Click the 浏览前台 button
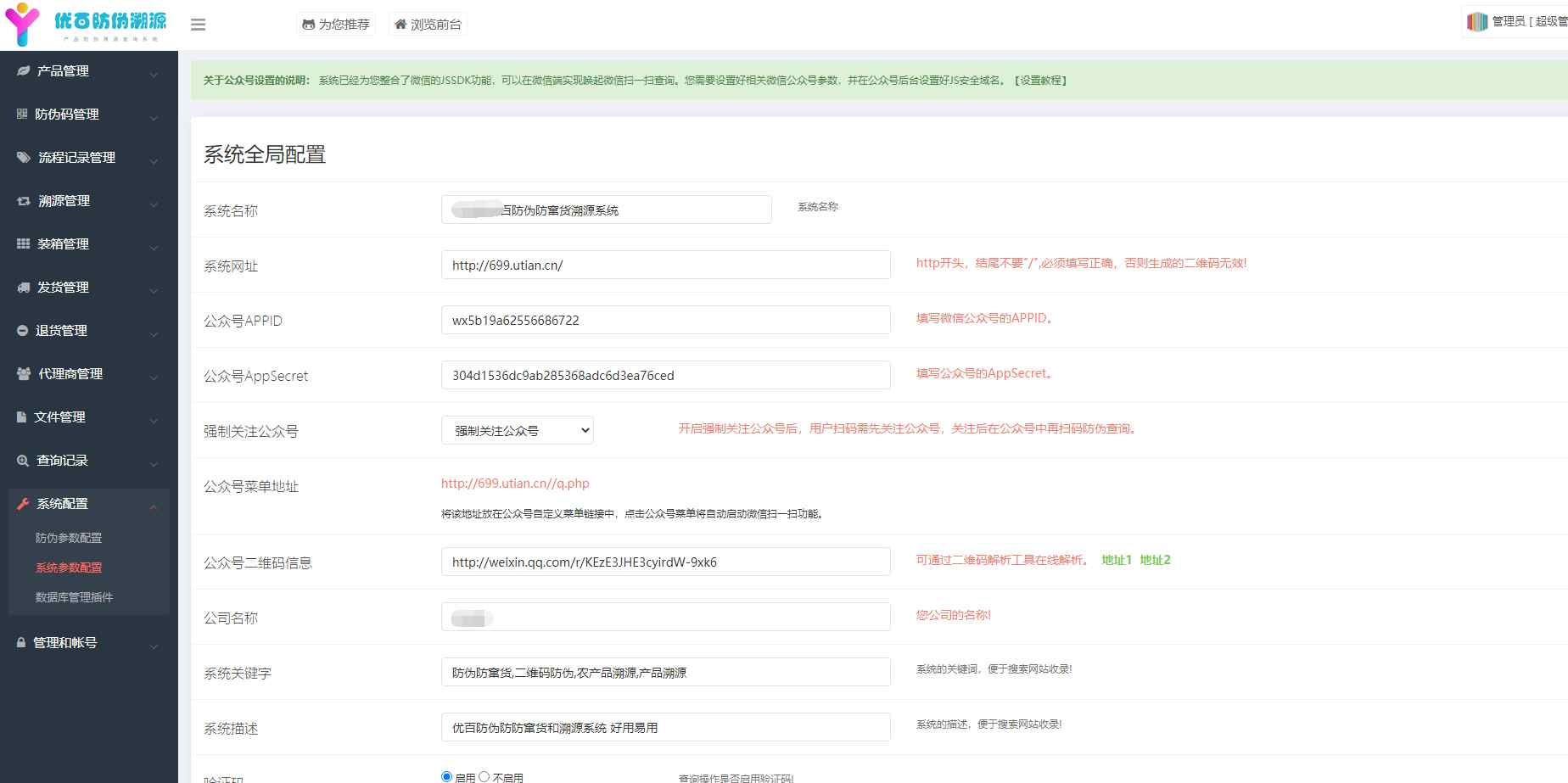 coord(428,25)
